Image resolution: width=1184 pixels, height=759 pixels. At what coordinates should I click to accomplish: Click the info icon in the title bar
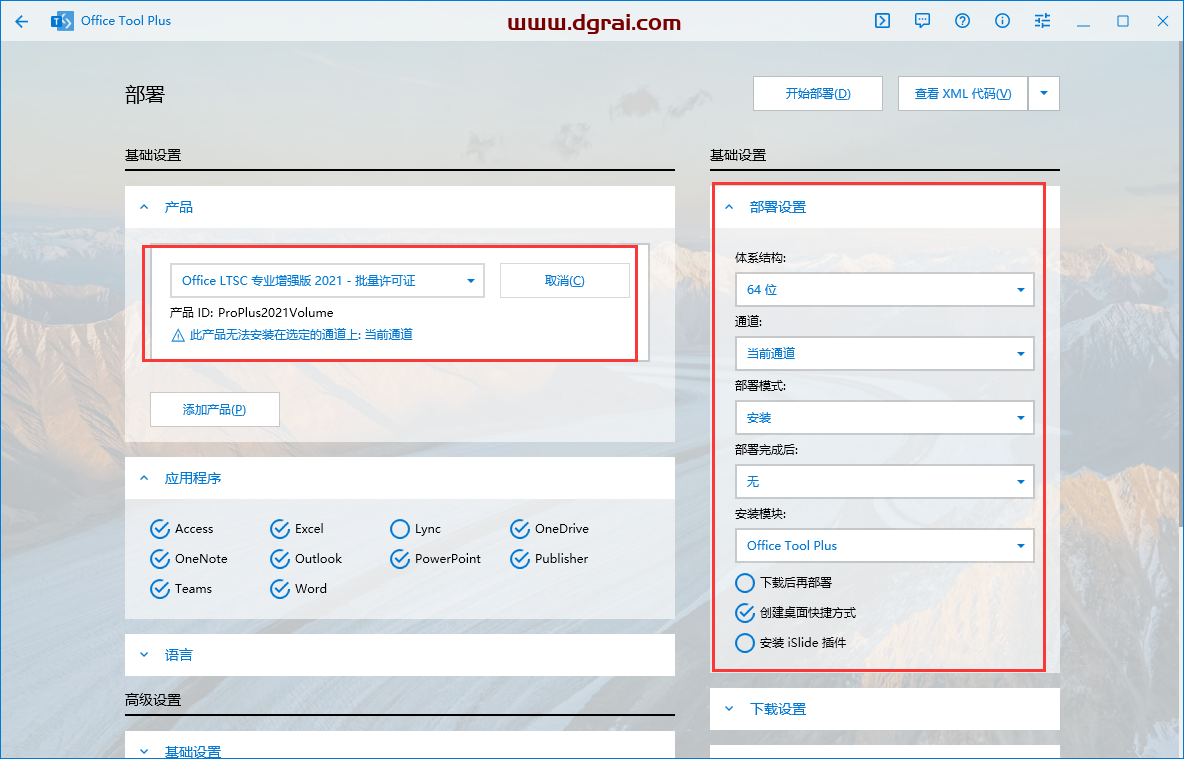click(x=1001, y=20)
